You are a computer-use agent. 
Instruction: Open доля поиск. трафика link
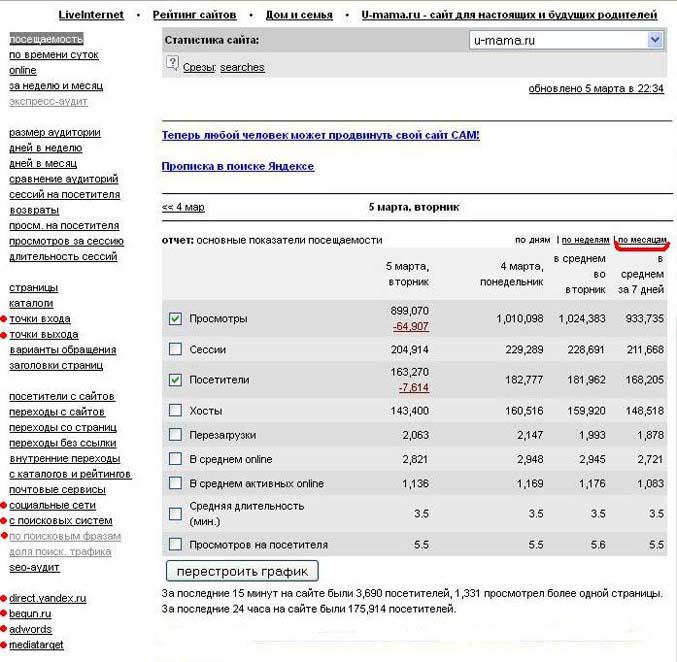[60, 552]
